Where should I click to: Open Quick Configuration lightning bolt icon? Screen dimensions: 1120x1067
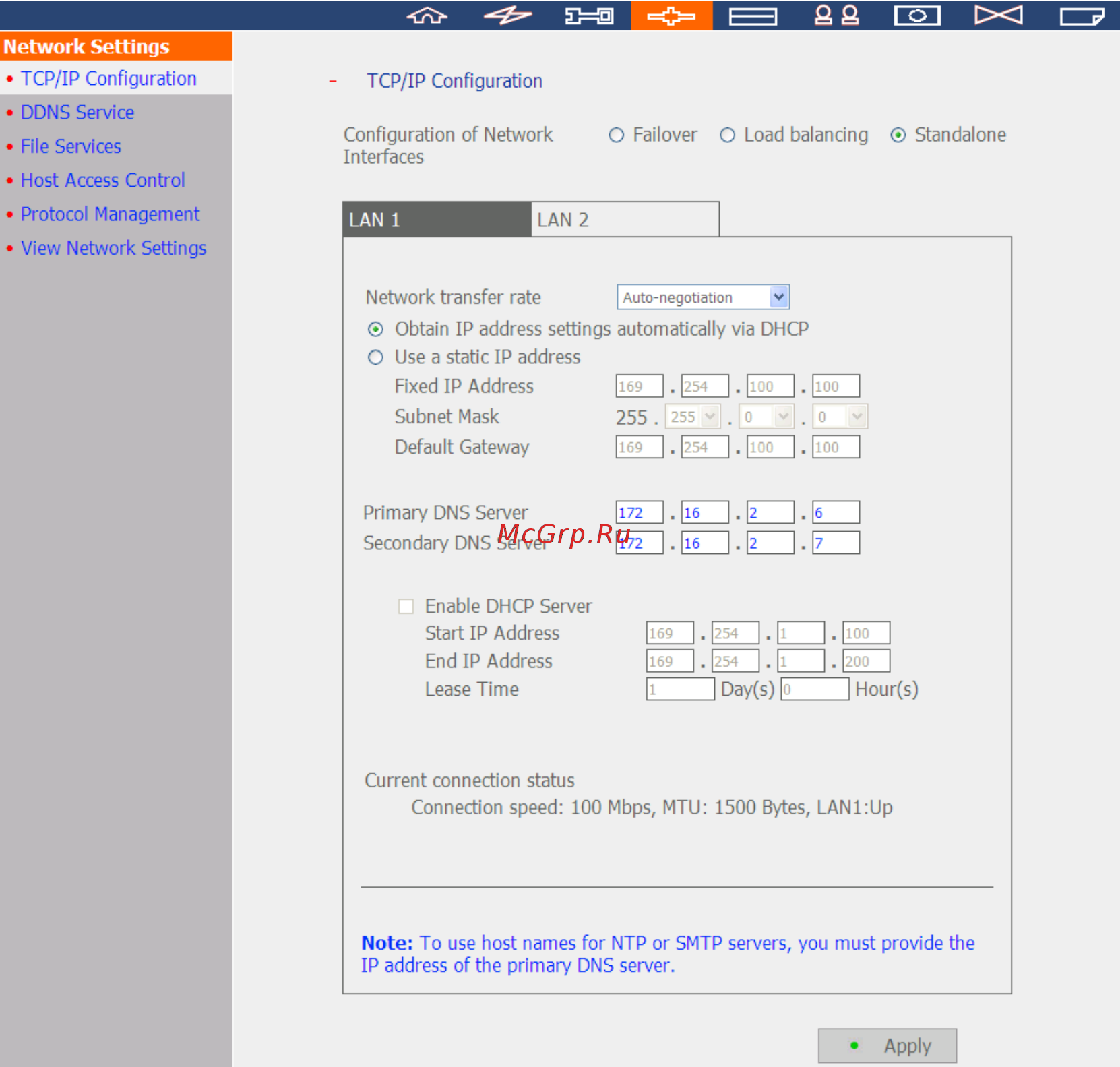[508, 15]
